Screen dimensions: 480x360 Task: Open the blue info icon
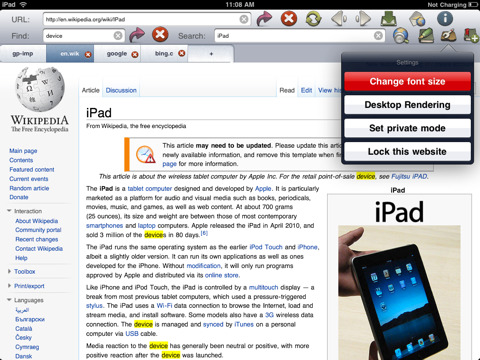click(x=445, y=19)
